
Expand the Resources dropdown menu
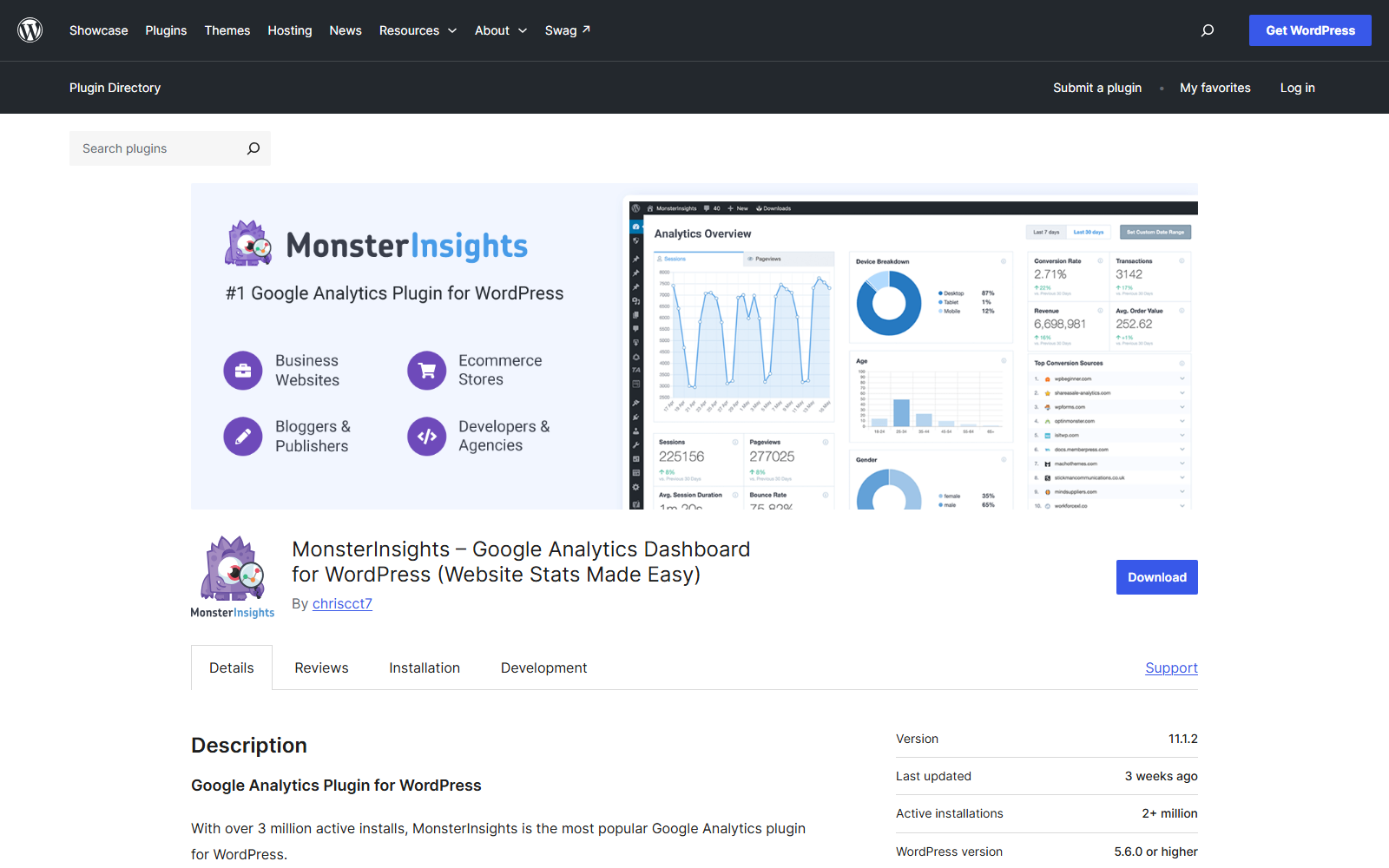click(418, 30)
